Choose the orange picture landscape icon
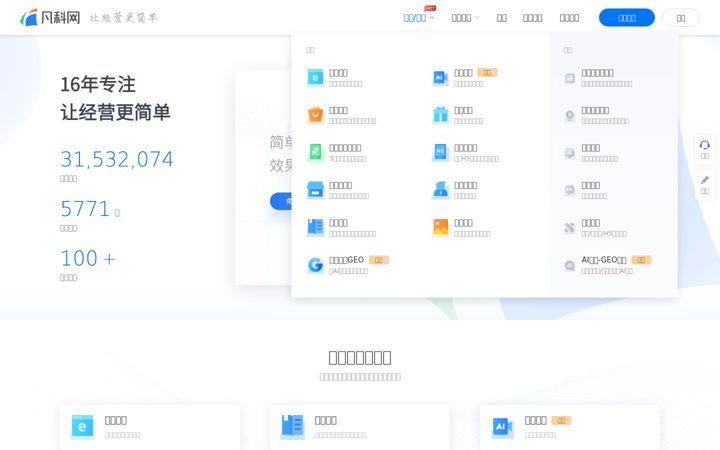This screenshot has width=720, height=450. pos(440,227)
